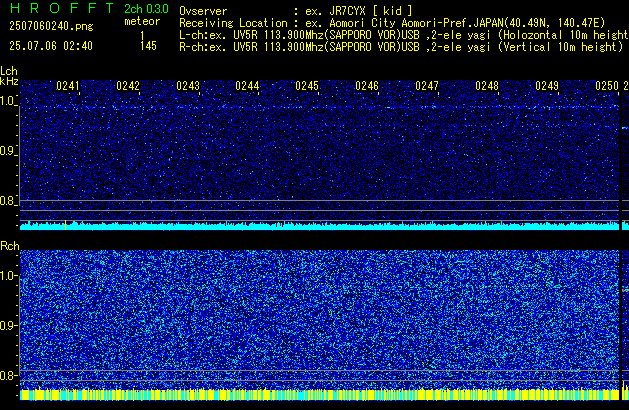Viewport: 629px width, 410px height.
Task: Click the cyan Lch signal level strip
Action: pos(319,226)
